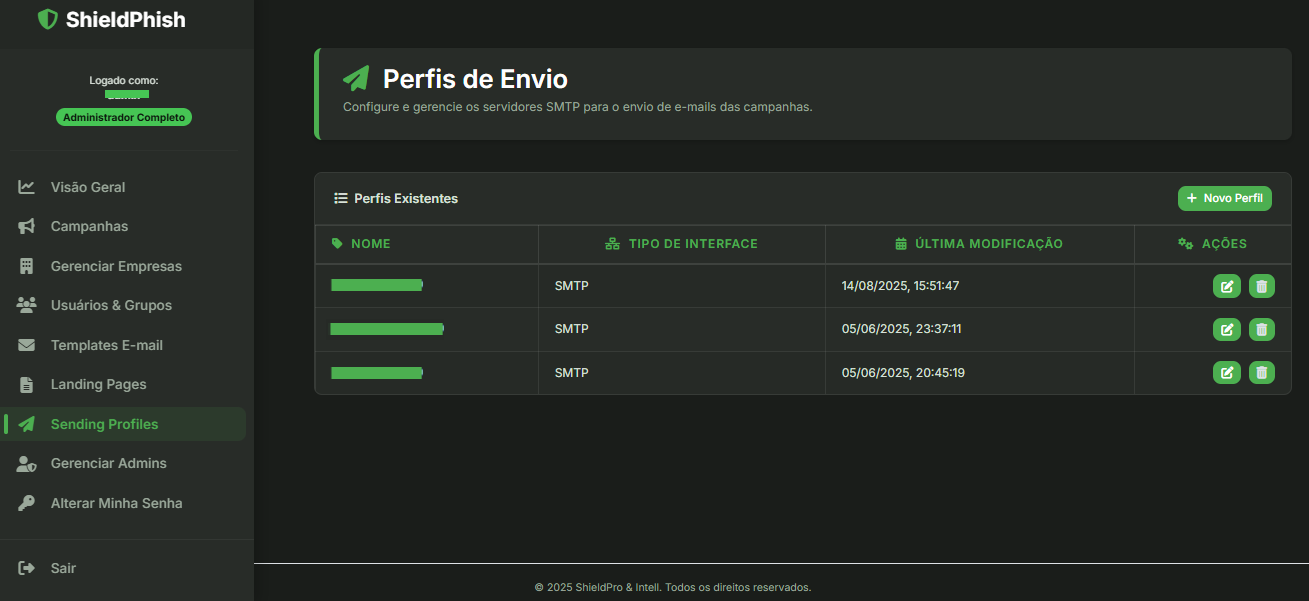Open Gerenciar Admins via the admin icon
Screen dimensions: 1309x601
(x=26, y=463)
